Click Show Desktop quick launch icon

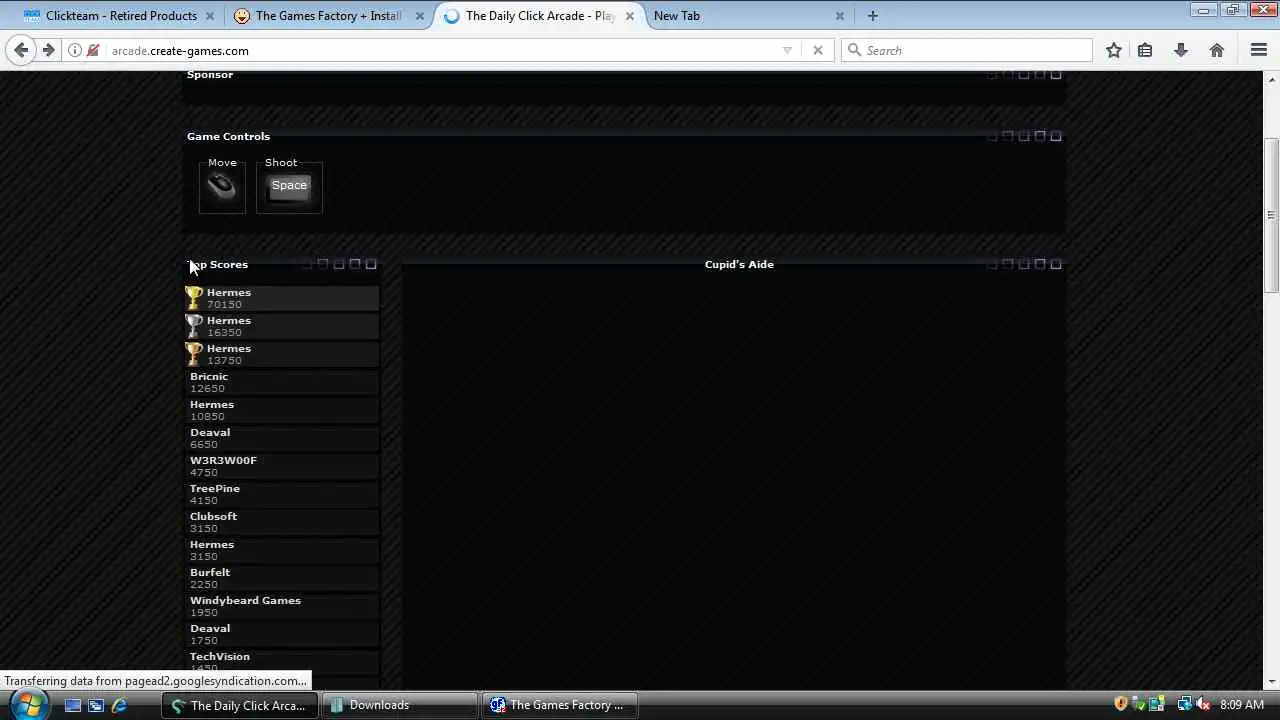[x=72, y=705]
